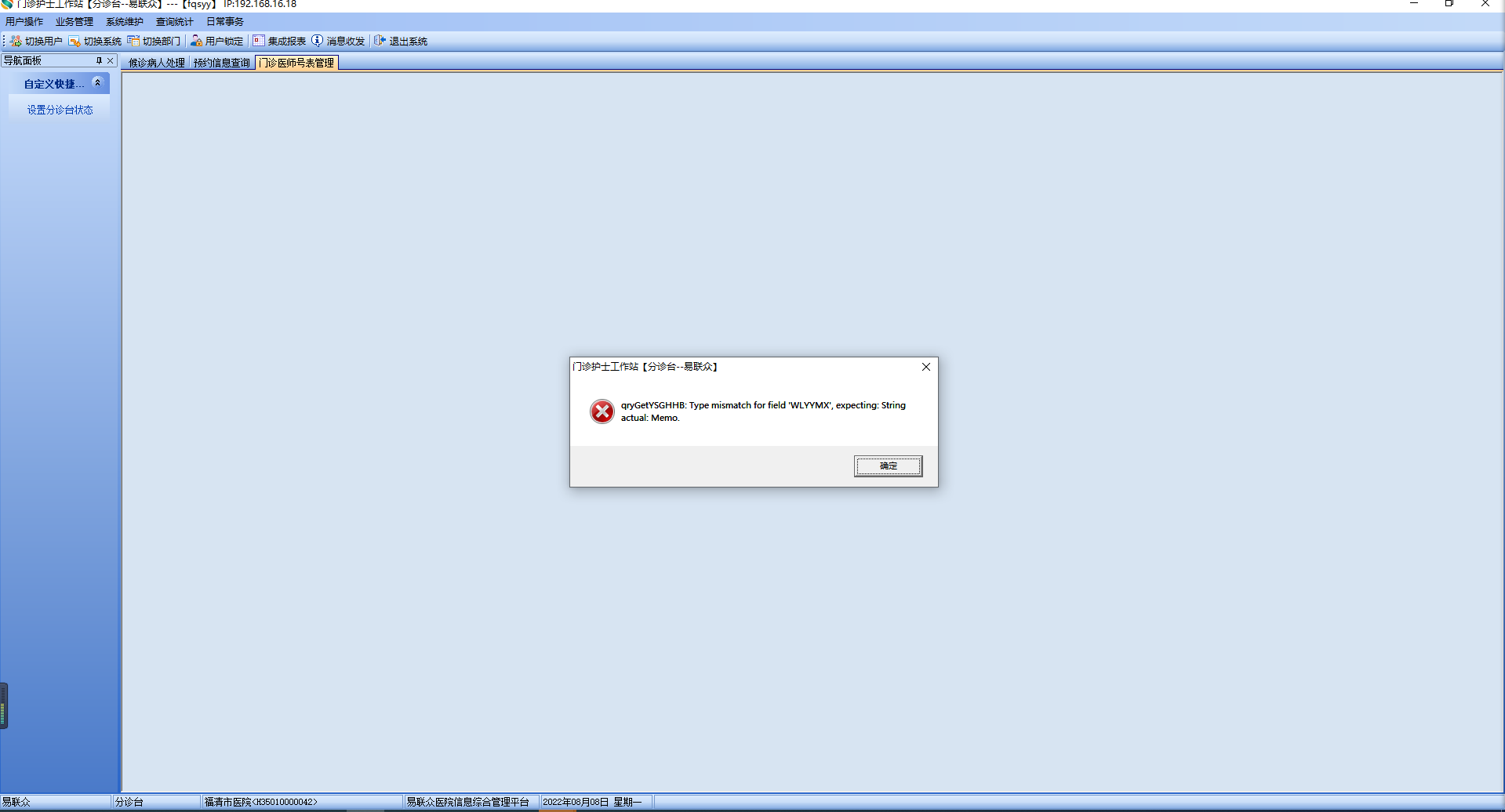Screen dimensions: 1505x812
Task: Open the 业务管理 menu
Action: pos(75,22)
